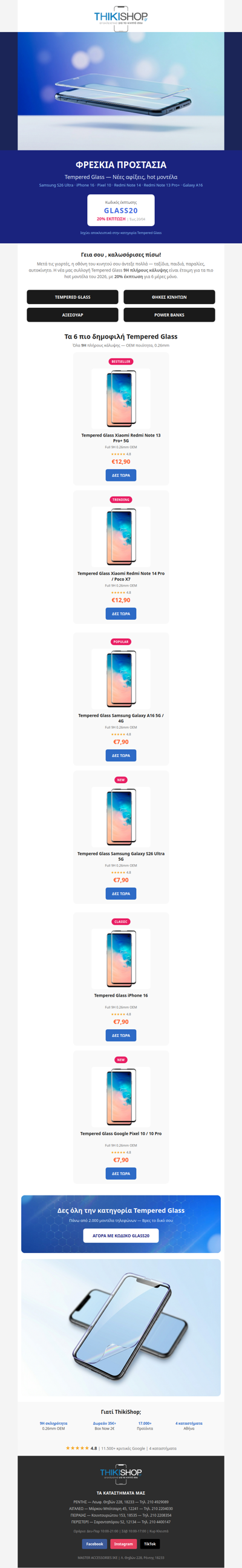Screen dimensions: 242x1568
Task: Open the TikTok social button
Action: (150, 1544)
